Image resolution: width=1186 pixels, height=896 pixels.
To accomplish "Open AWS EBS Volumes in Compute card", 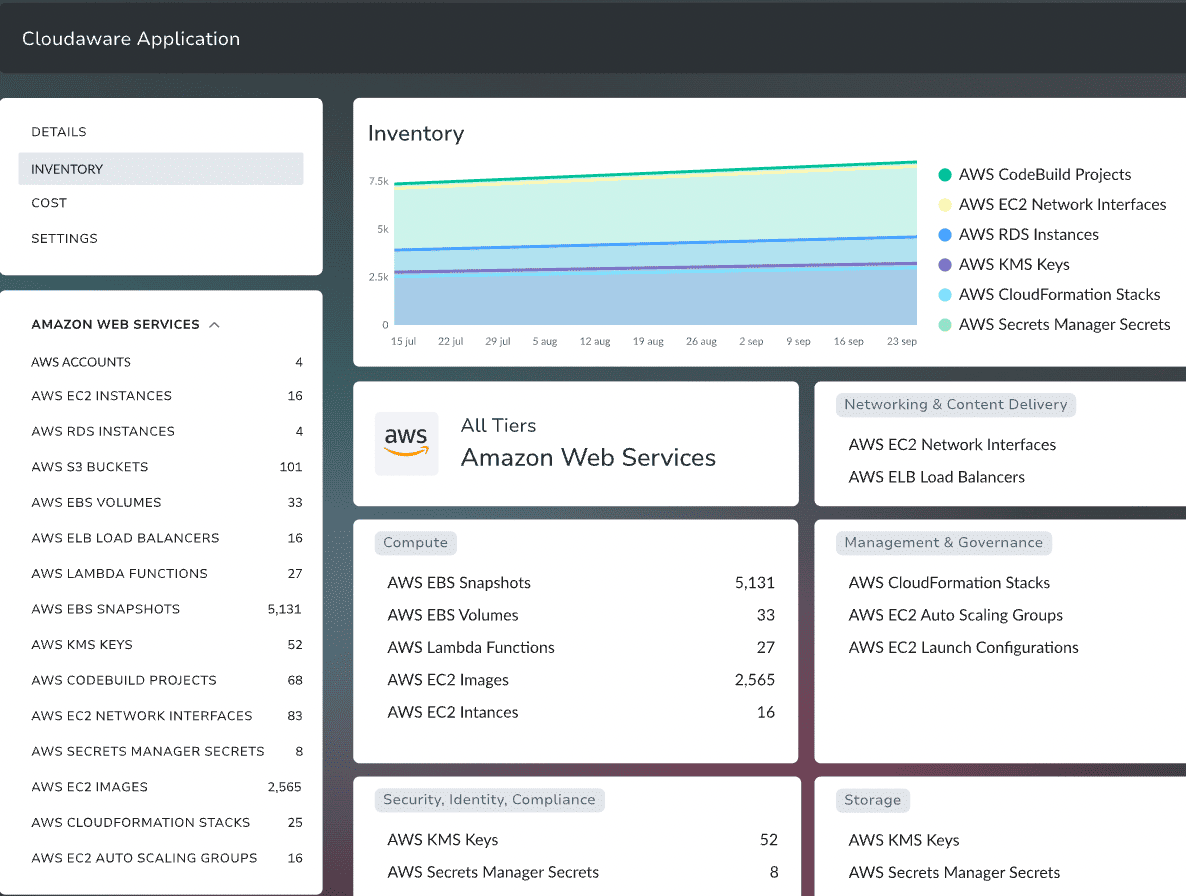I will coord(453,615).
